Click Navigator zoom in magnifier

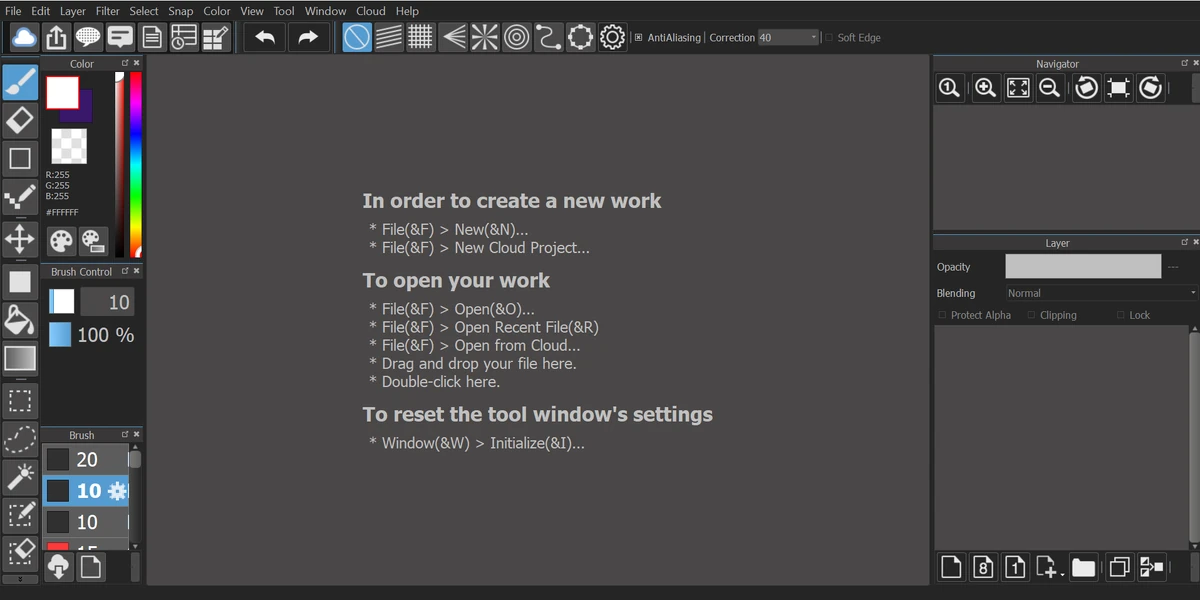click(985, 88)
